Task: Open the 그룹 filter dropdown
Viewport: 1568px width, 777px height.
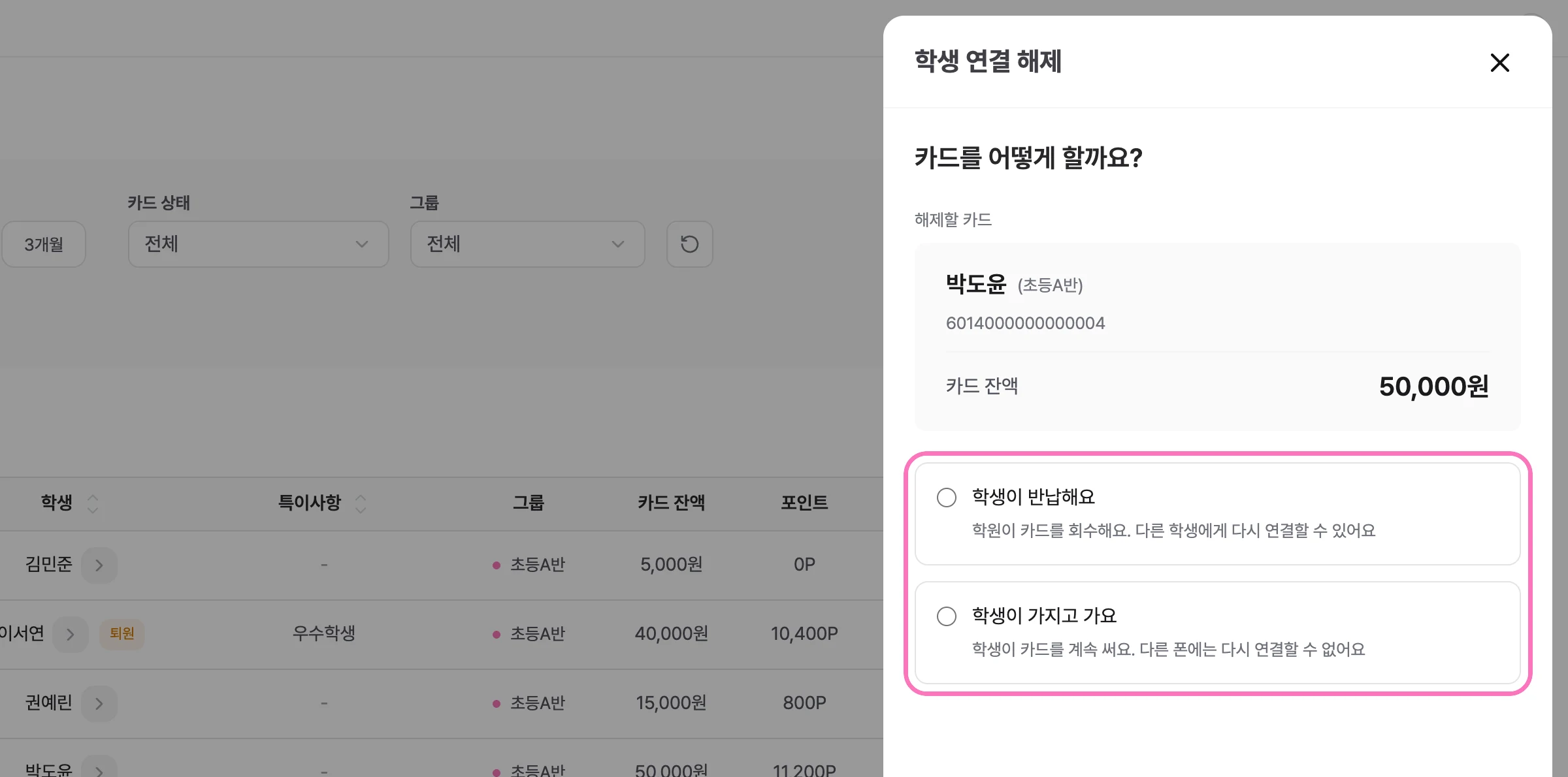Action: click(528, 244)
